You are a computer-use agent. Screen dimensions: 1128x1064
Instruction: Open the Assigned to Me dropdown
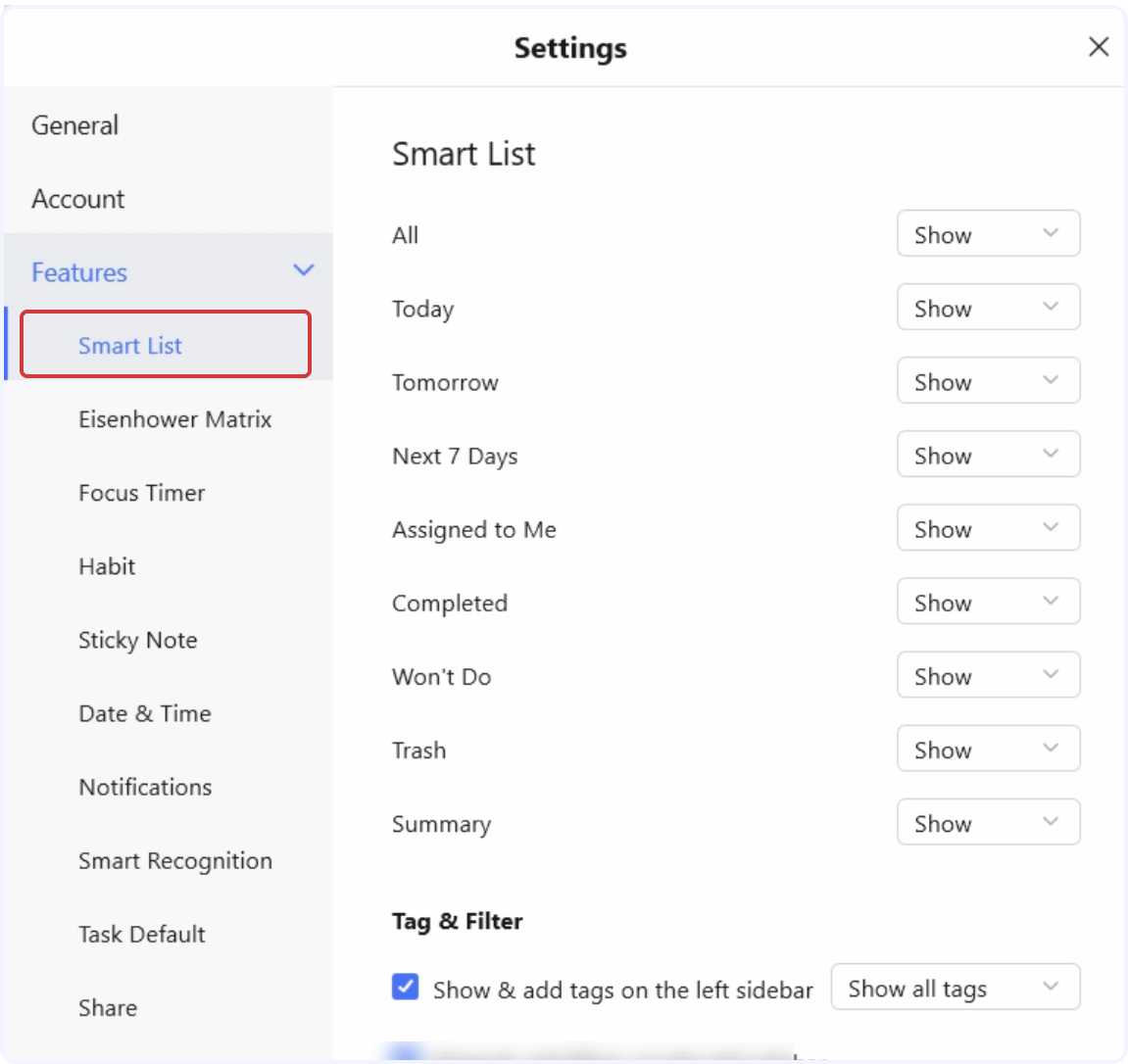pyautogui.click(x=987, y=527)
